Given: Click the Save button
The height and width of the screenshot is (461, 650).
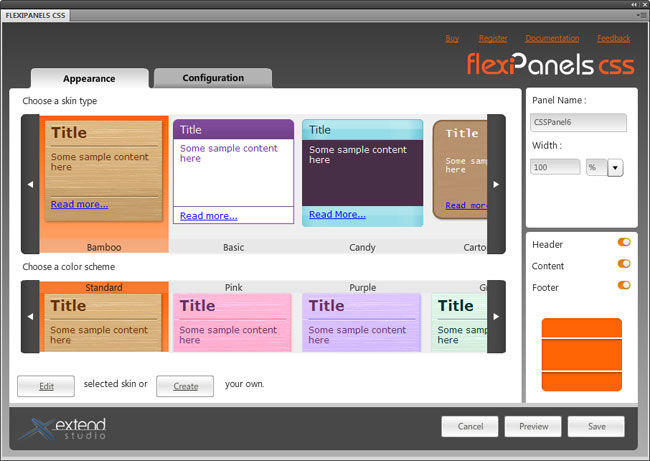Looking at the screenshot, I should pyautogui.click(x=597, y=427).
